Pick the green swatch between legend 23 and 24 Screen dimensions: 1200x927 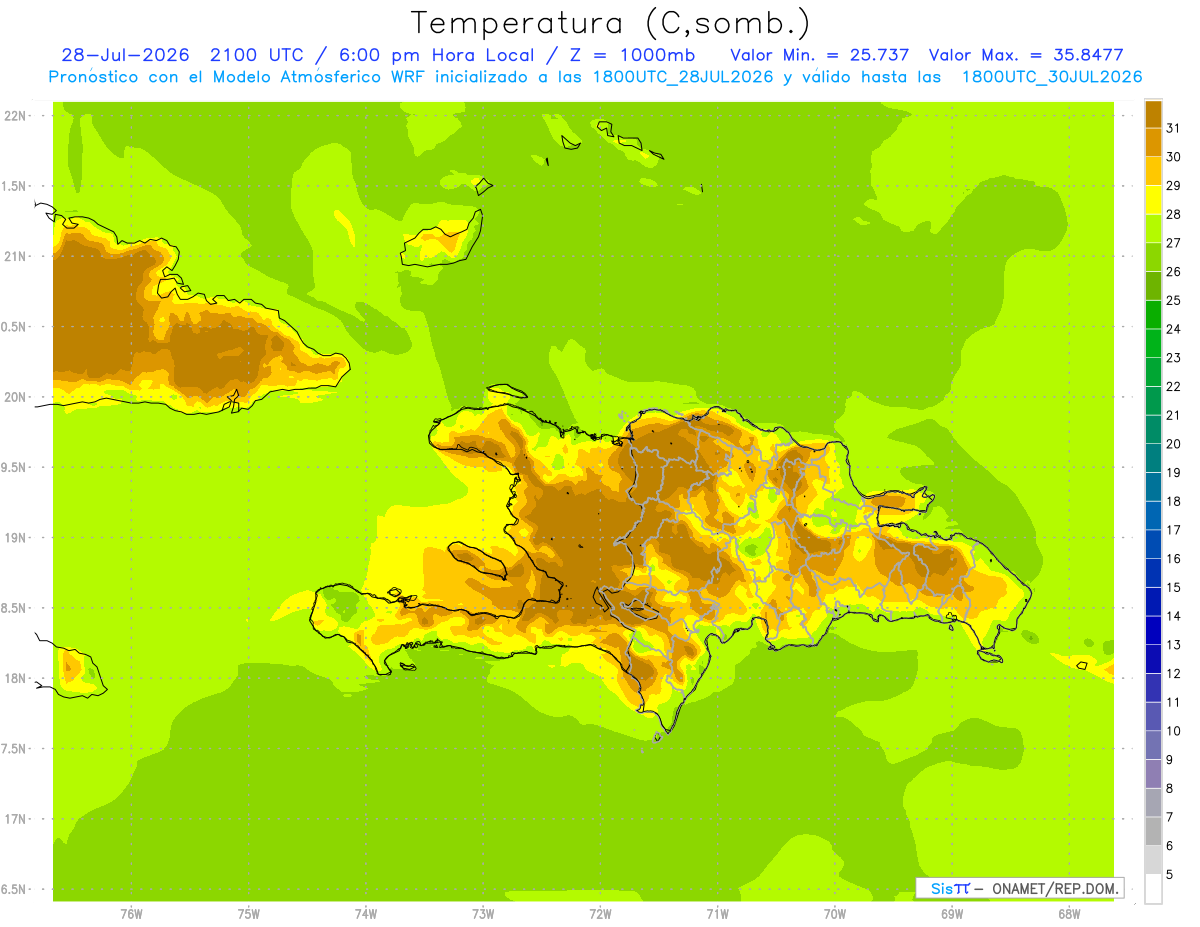[x=1153, y=344]
